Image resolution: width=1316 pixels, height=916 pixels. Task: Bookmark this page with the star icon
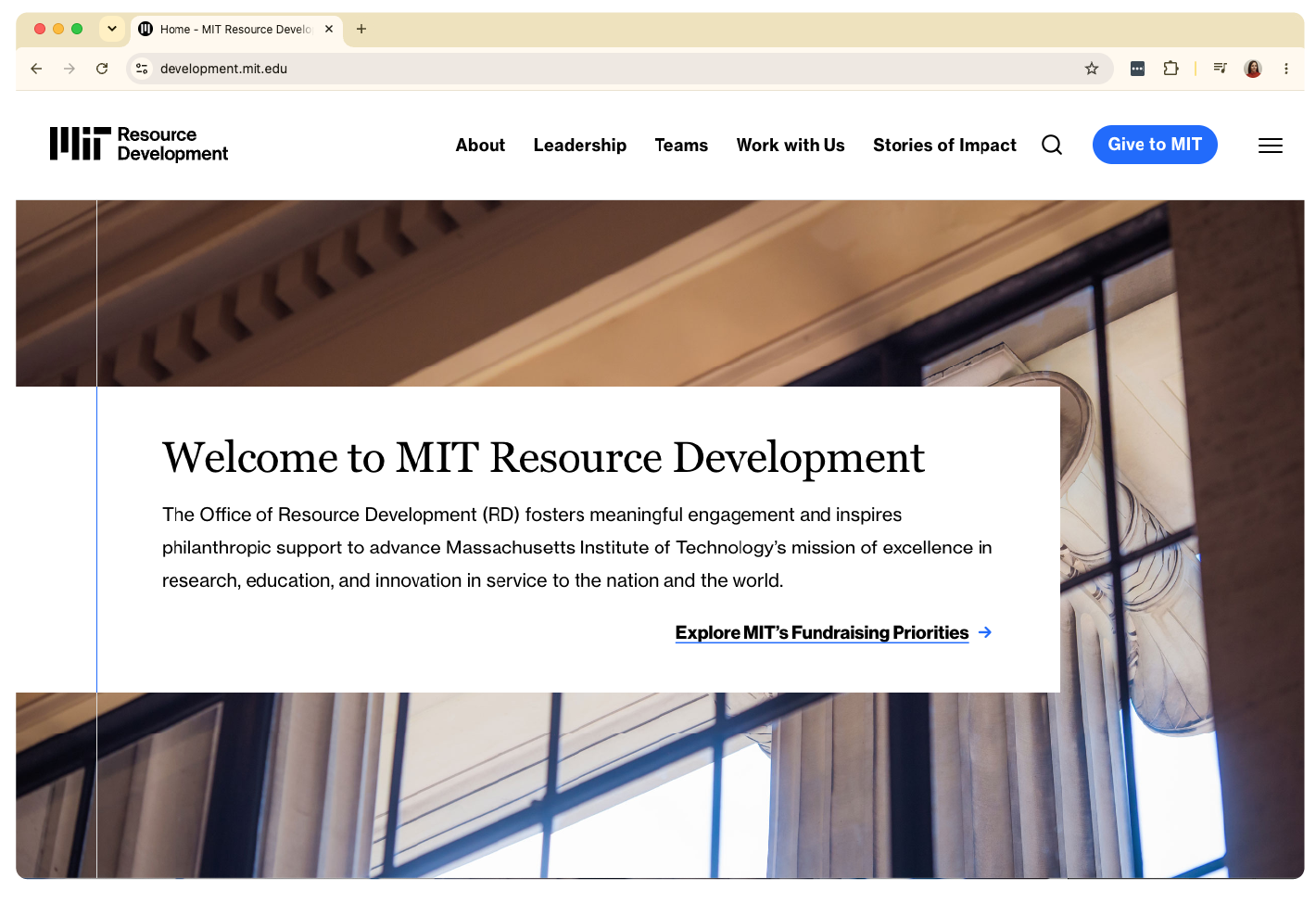[1092, 69]
